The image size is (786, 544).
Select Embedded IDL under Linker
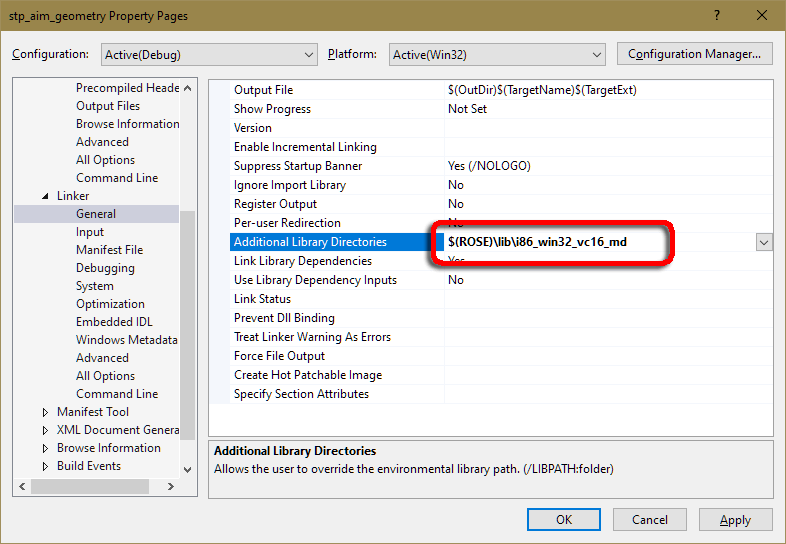tap(114, 322)
